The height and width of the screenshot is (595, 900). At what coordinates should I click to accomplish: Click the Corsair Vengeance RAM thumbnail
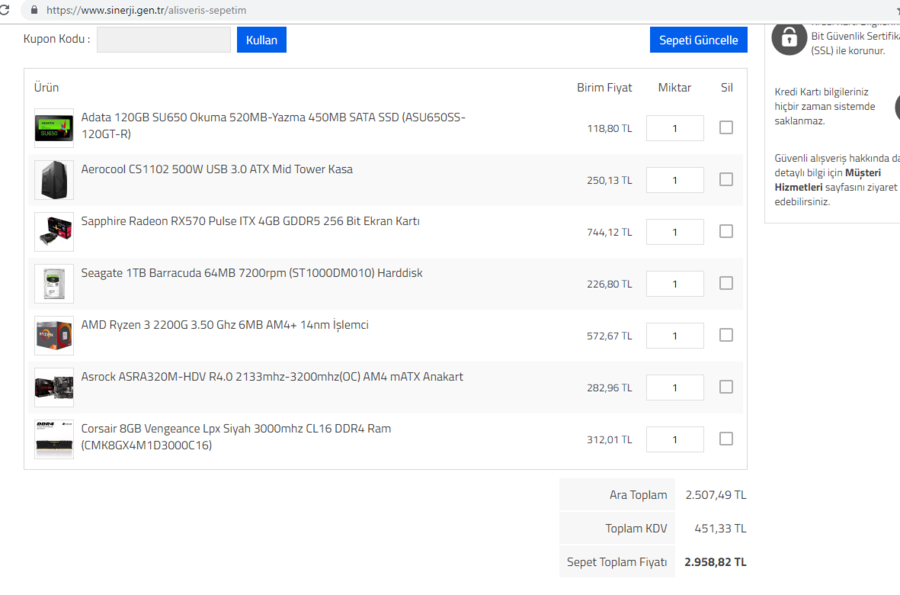(x=54, y=439)
